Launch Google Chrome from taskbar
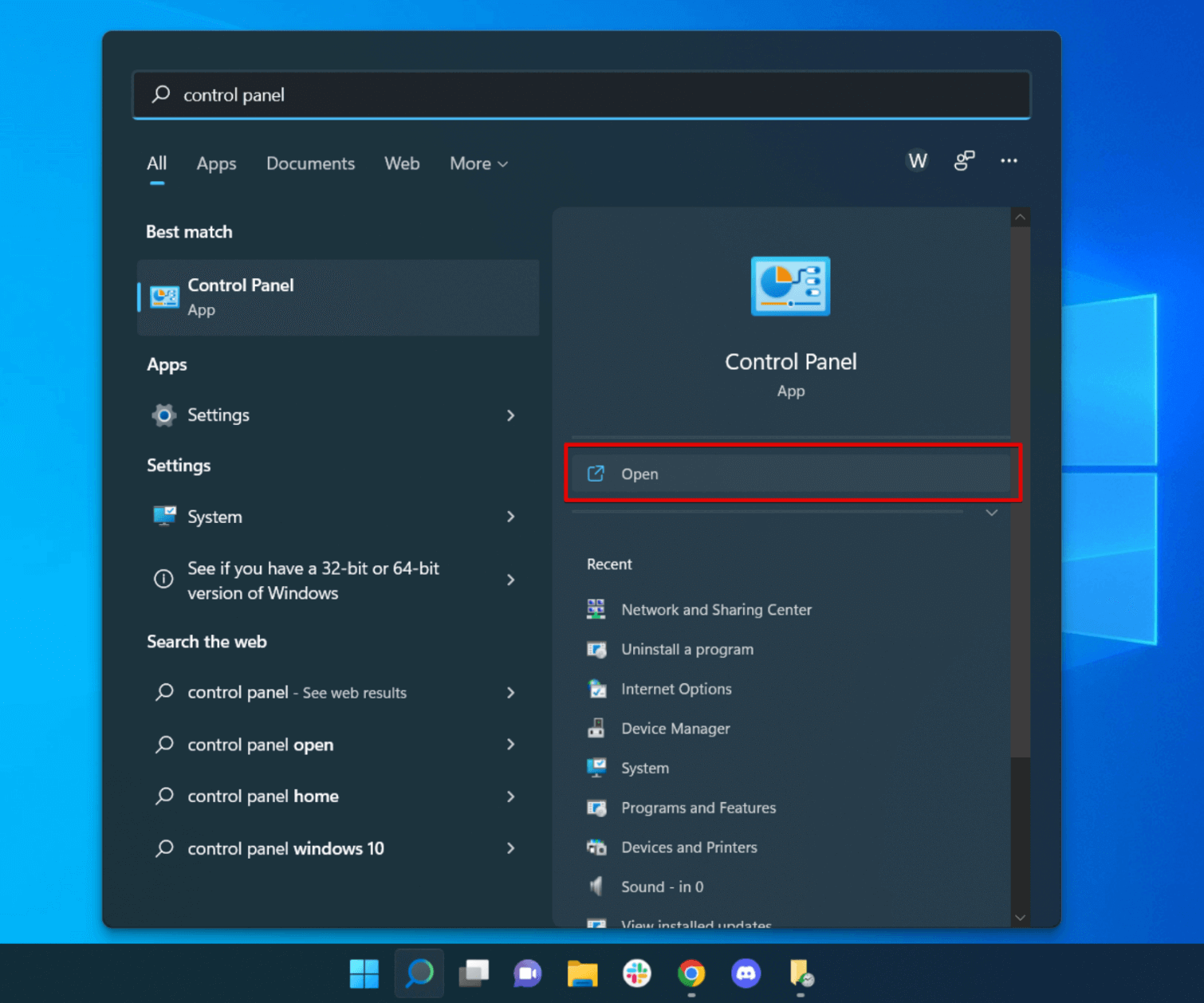1204x1003 pixels. pyautogui.click(x=691, y=973)
